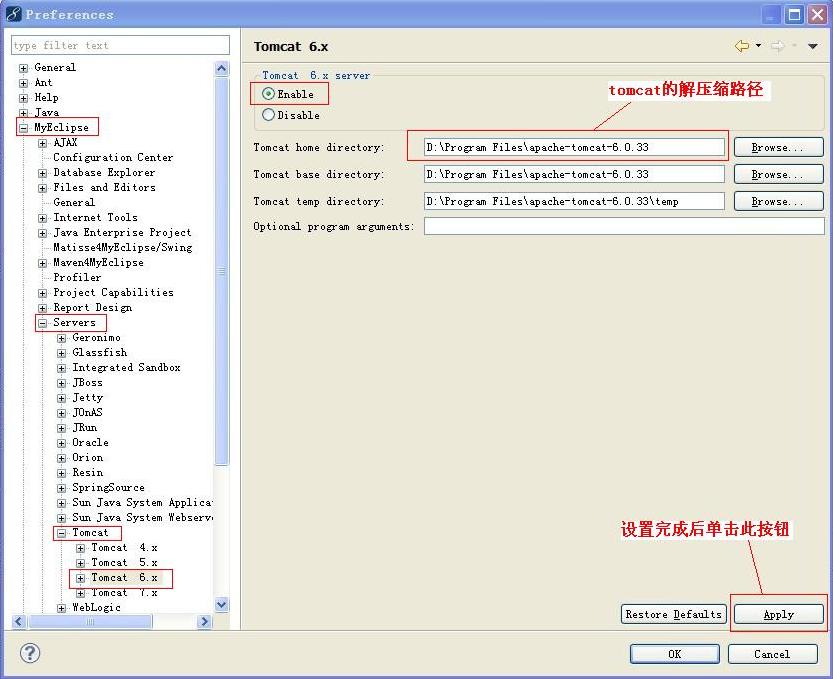Viewport: 833px width, 679px height.
Task: Click tree scrollbar down arrow
Action: coord(222,604)
